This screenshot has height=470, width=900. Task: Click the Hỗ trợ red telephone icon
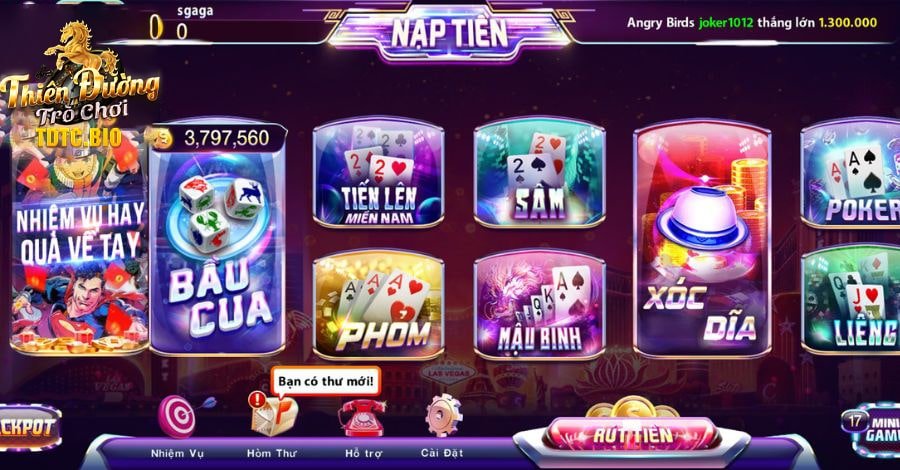362,417
